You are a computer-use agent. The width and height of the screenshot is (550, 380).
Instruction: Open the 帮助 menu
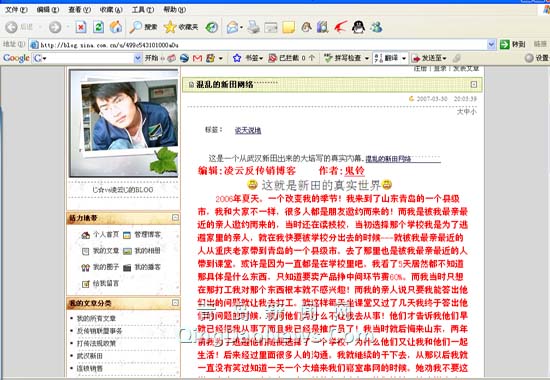(175, 10)
